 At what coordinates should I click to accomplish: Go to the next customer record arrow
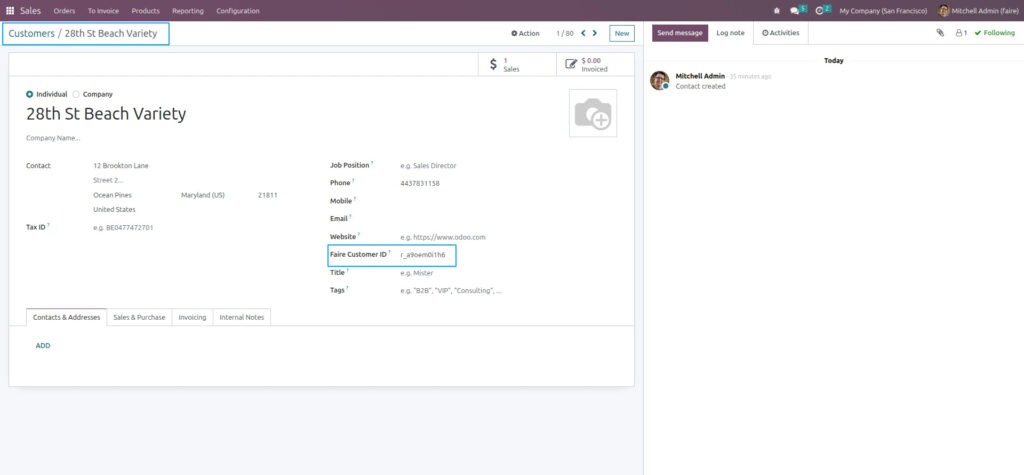pos(595,33)
